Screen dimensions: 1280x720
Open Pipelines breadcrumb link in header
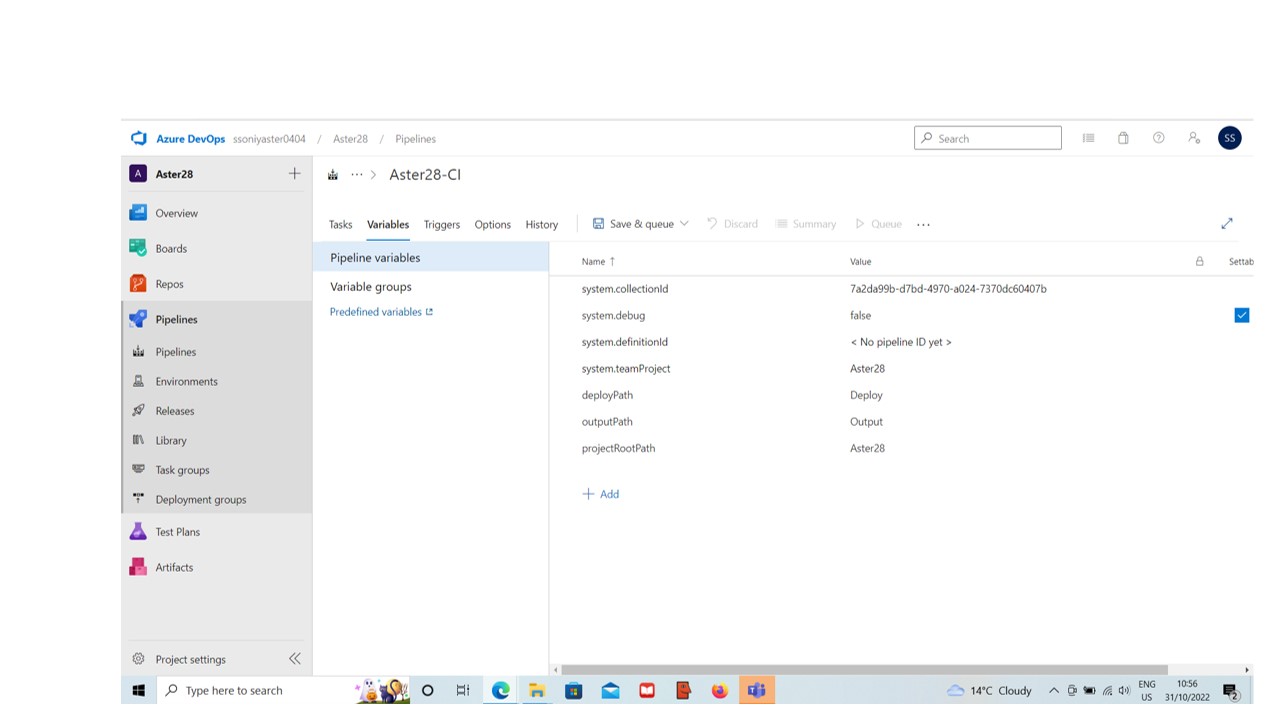point(415,139)
